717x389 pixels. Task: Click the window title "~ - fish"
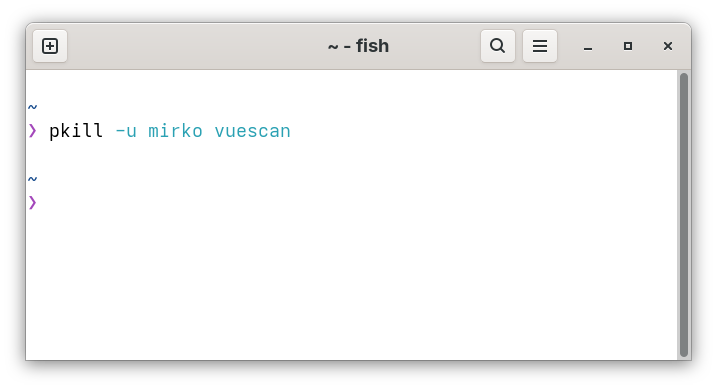click(358, 46)
